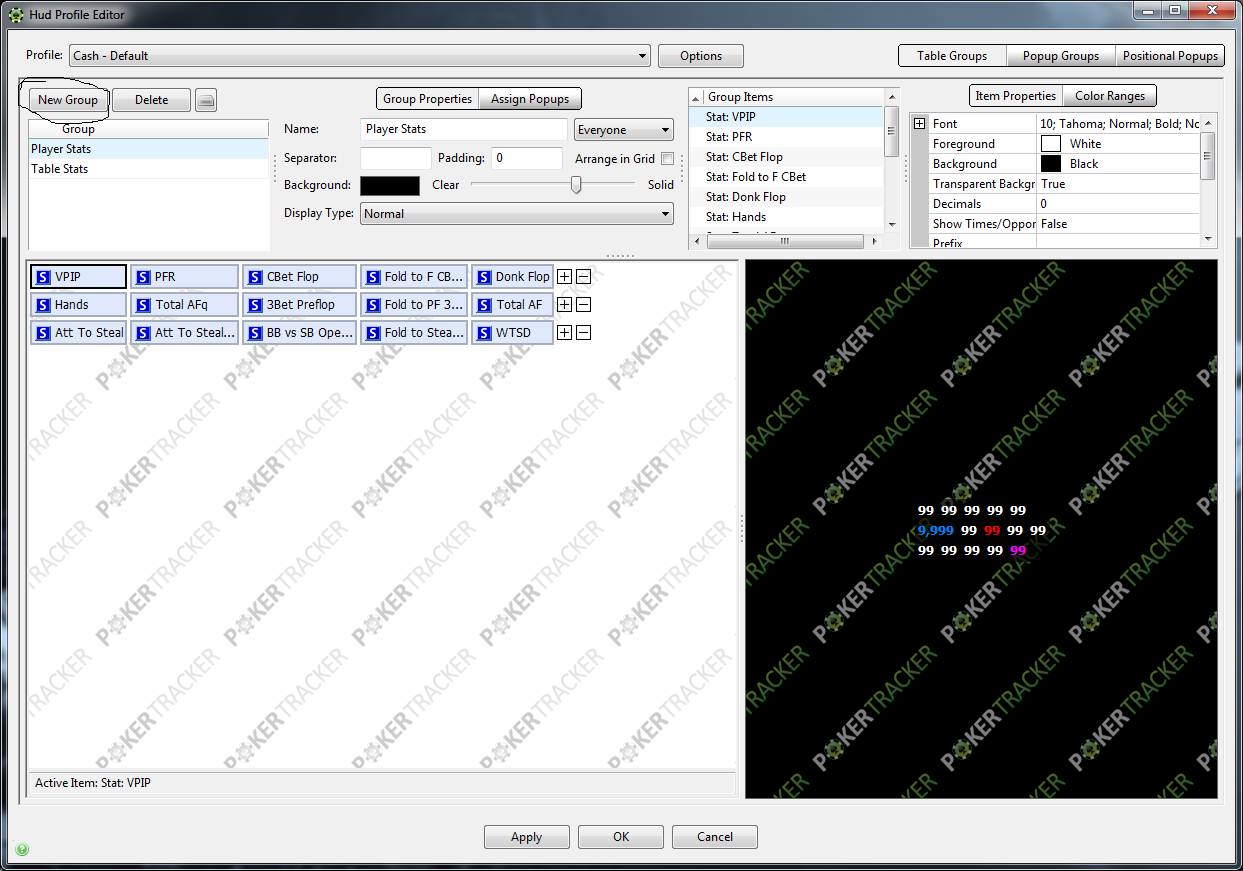The height and width of the screenshot is (871, 1243).
Task: Remove item with minus on Att To Steal row
Action: (584, 333)
